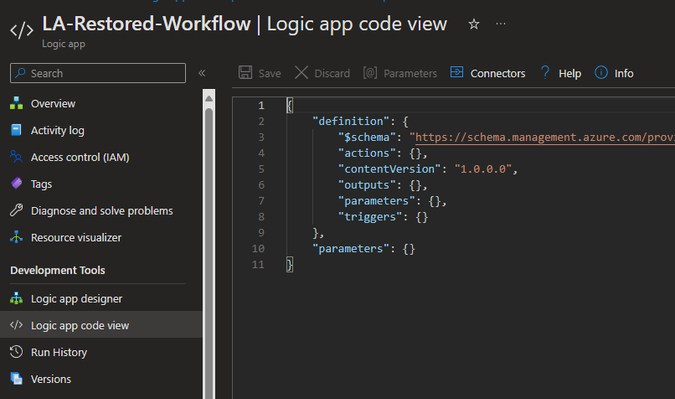Click the Overview icon in the sidebar
Screen dimensions: 675x399
point(16,103)
